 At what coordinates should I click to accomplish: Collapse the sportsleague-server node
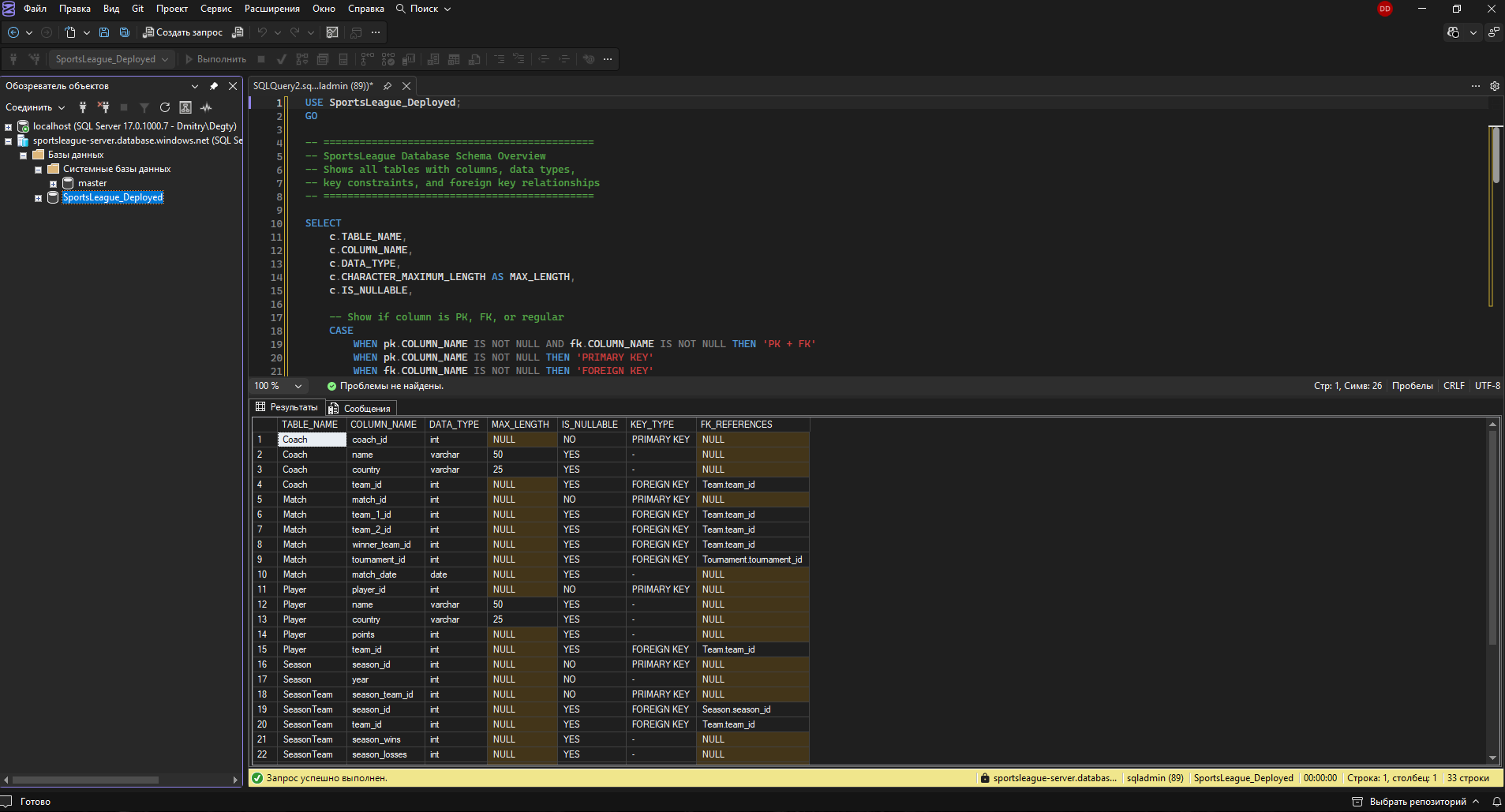[8, 140]
